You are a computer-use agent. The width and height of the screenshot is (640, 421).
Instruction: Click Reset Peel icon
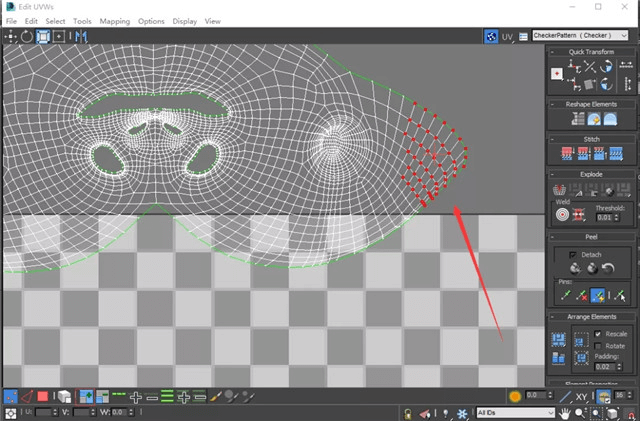coord(608,268)
